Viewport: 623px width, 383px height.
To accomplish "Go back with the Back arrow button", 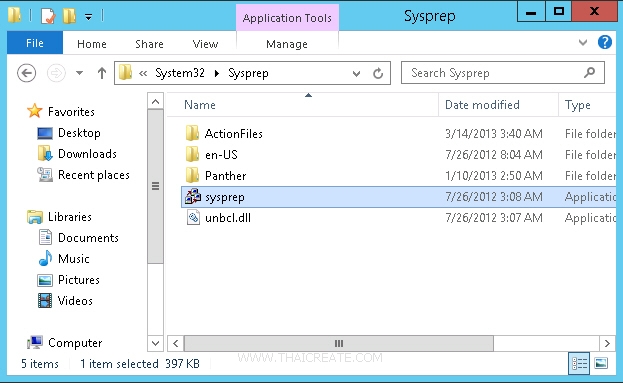I will click(x=27, y=73).
